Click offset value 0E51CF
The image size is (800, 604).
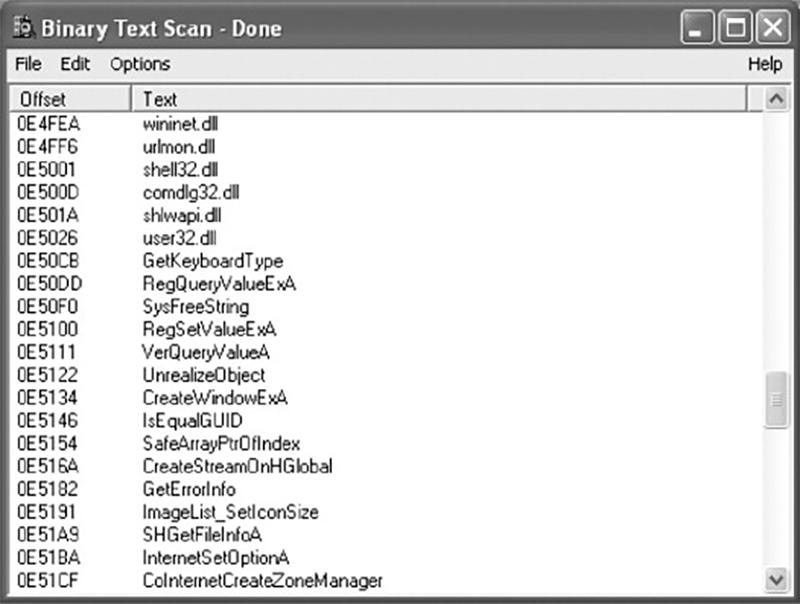click(x=48, y=581)
